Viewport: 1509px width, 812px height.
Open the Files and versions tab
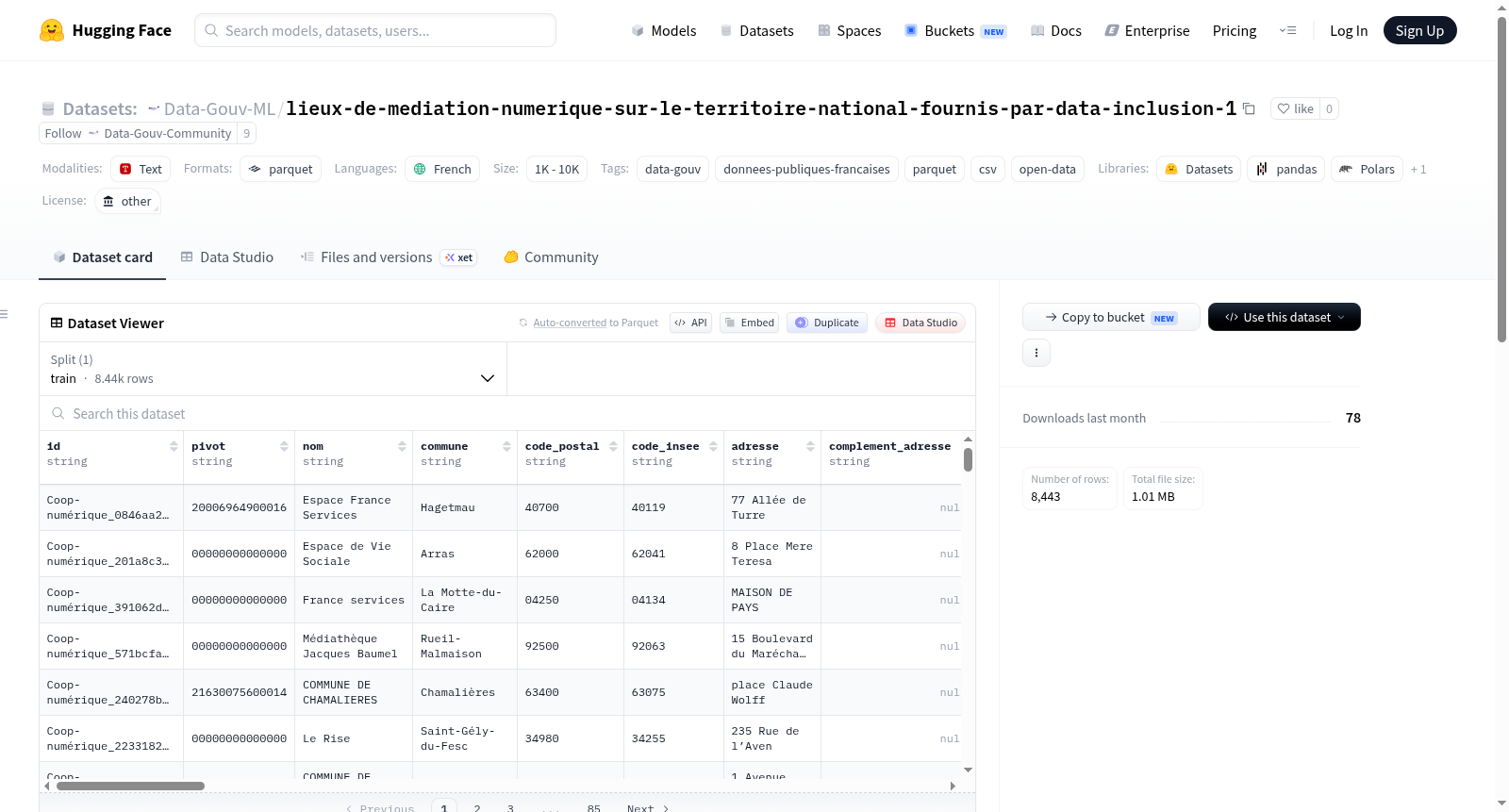[389, 257]
